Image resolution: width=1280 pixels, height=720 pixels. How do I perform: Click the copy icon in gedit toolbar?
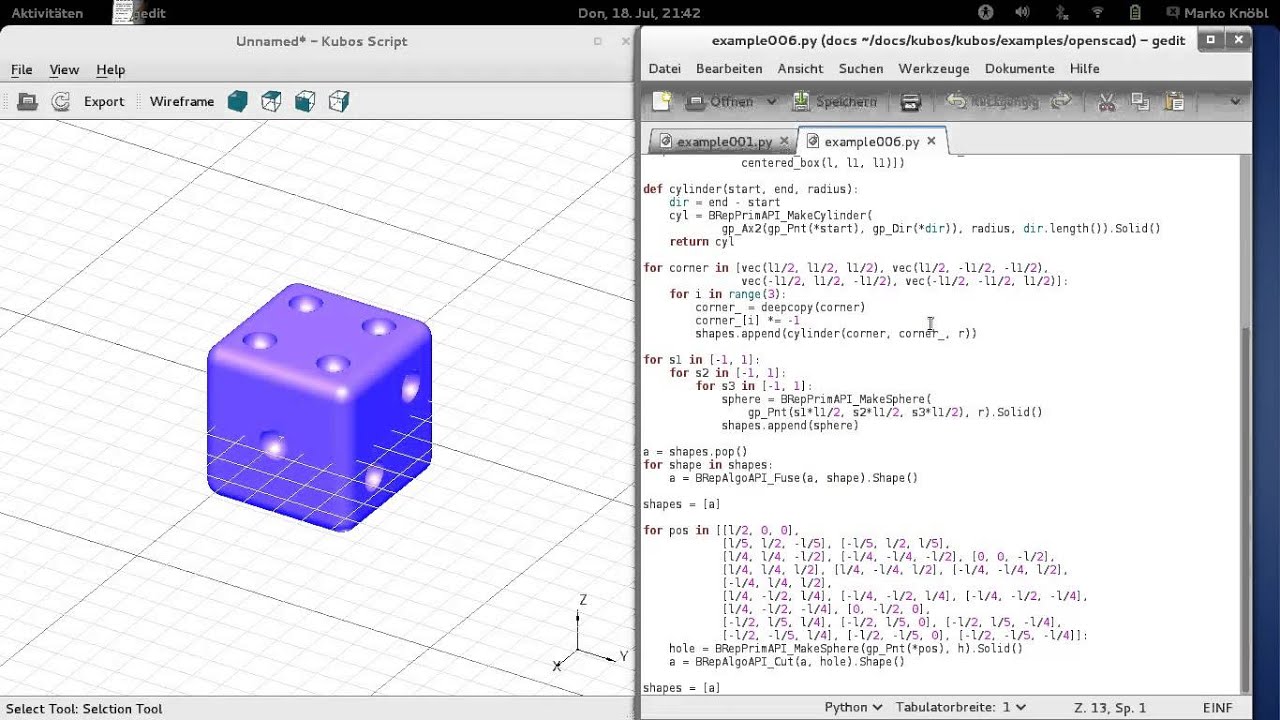[x=1140, y=102]
